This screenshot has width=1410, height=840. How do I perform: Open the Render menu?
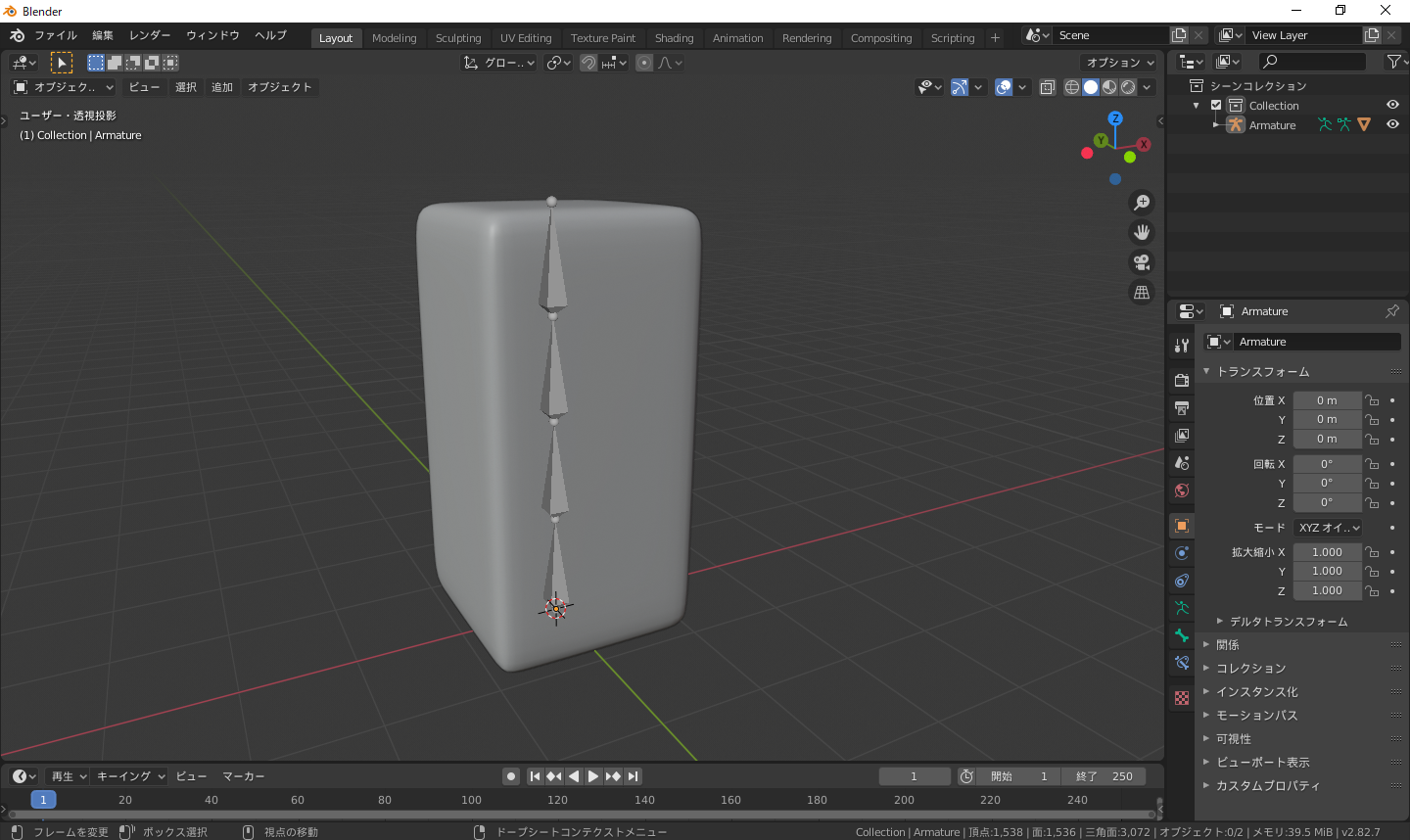[150, 35]
